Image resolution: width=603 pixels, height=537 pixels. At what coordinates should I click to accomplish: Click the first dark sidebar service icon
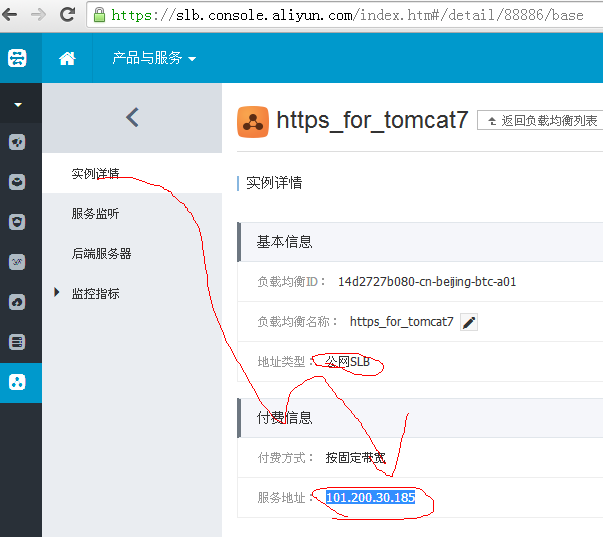[x=17, y=142]
